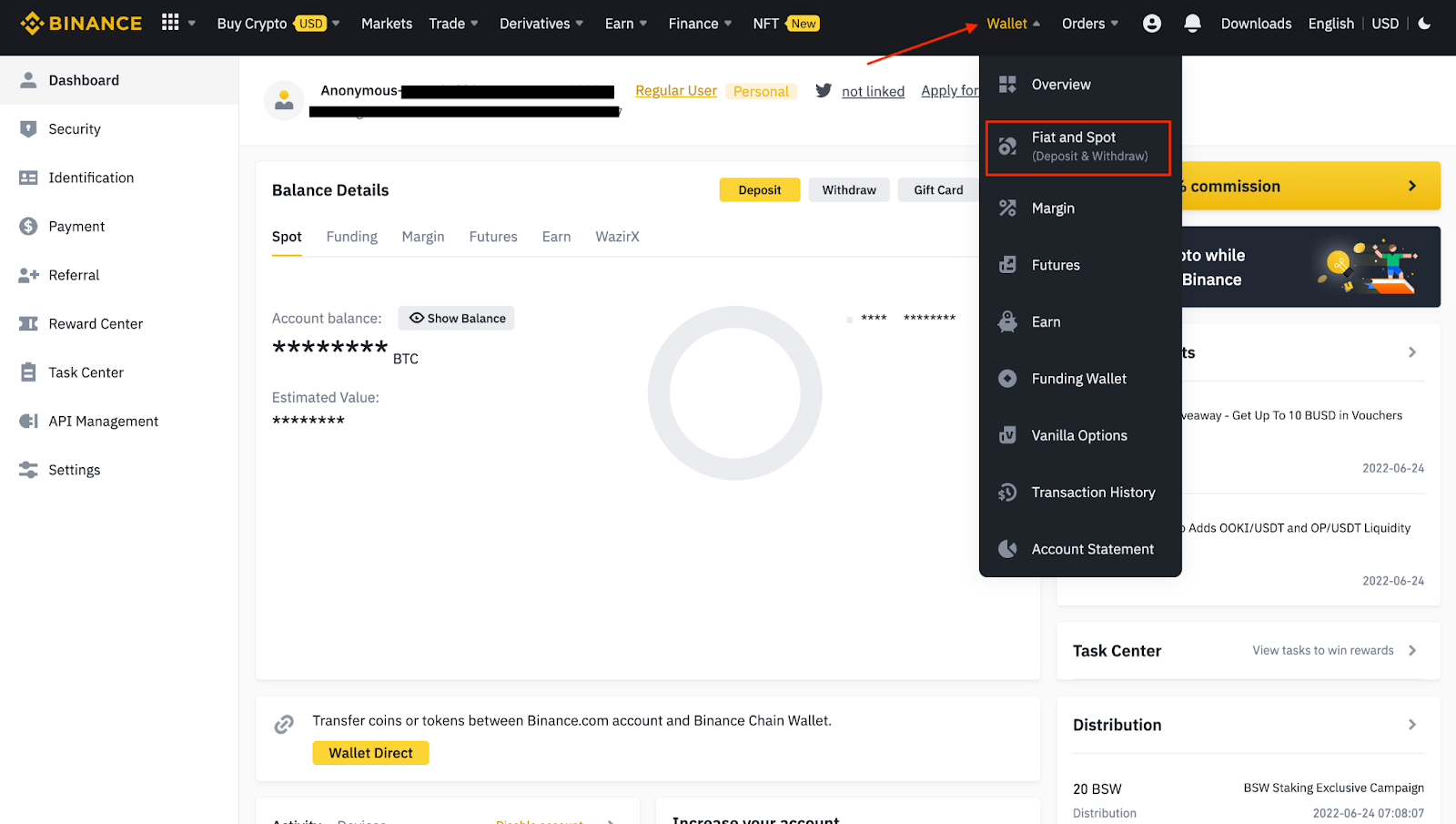Expand the Finance dropdown menu
Screen dimensions: 1456x824
700,24
